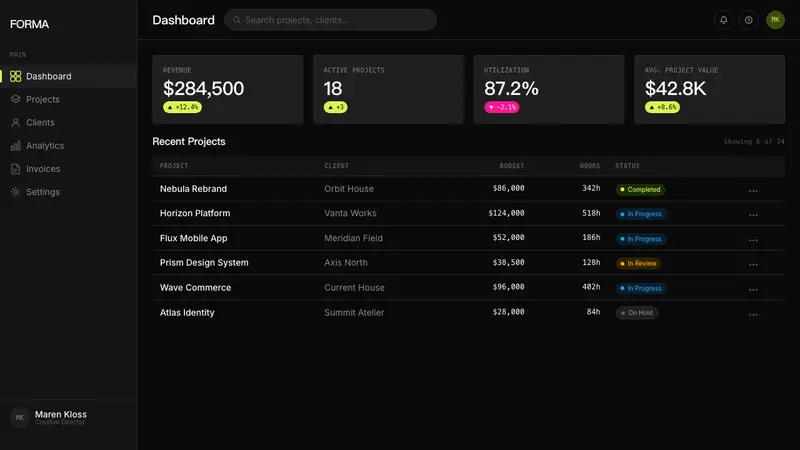
Task: Open more options for Flux Mobile App
Action: click(x=753, y=239)
